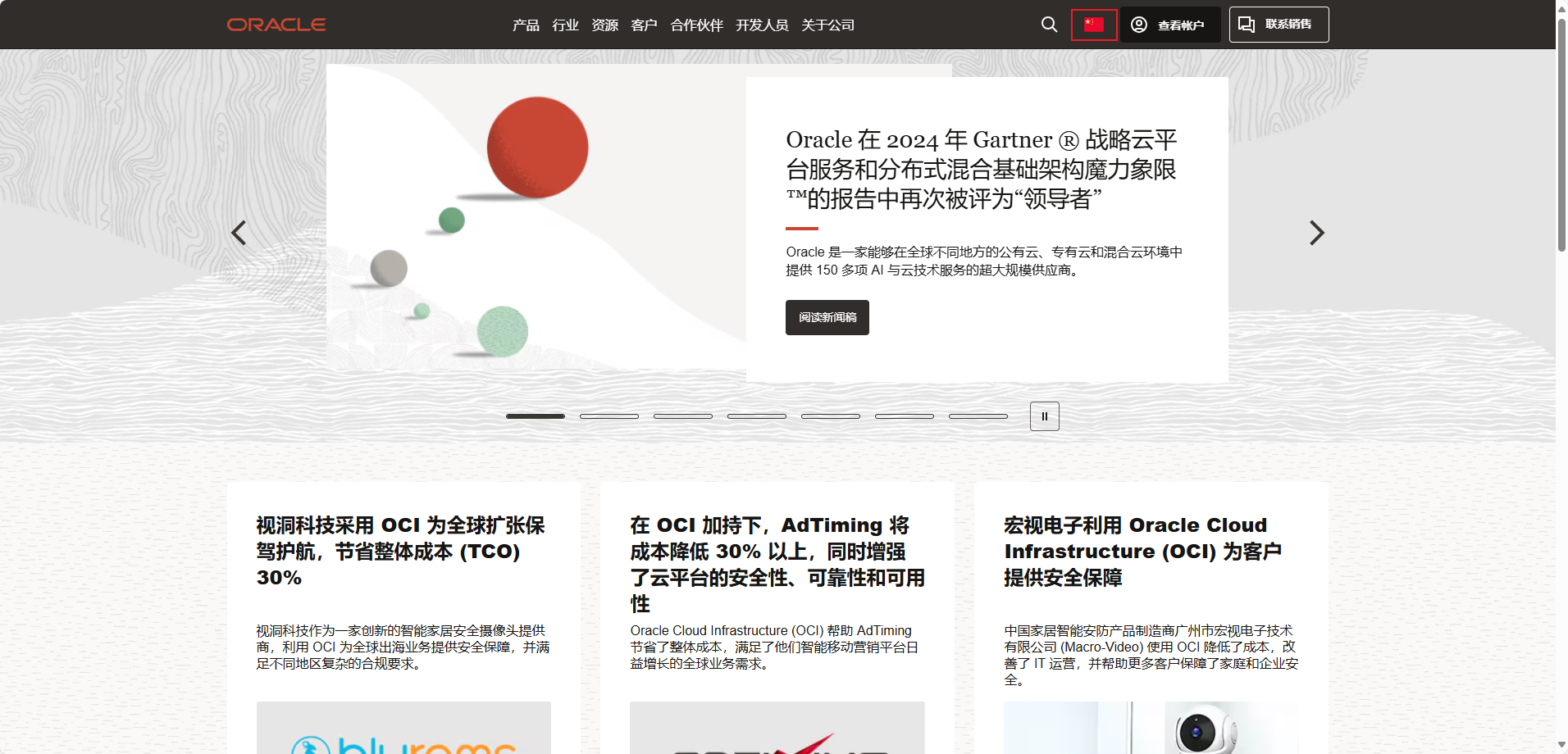Open the 合作伙伴 menu
This screenshot has width=1568, height=754.
696,25
